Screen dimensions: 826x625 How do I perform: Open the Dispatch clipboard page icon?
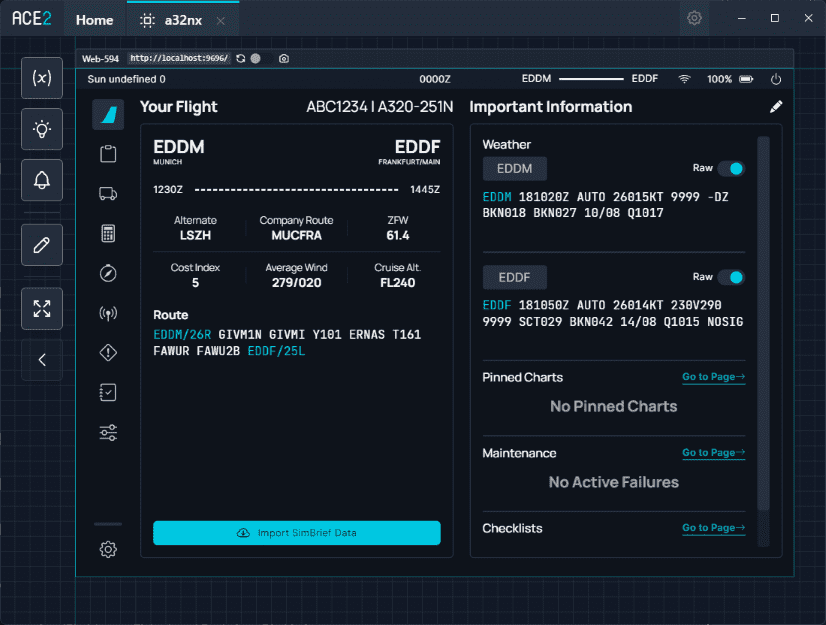pos(108,154)
